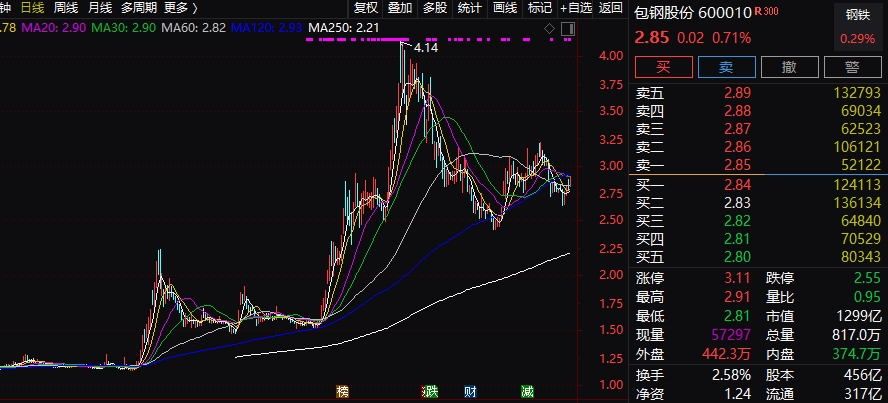Click the 叠加 overlay tool
Viewport: 888px width, 403px height.
click(x=400, y=8)
